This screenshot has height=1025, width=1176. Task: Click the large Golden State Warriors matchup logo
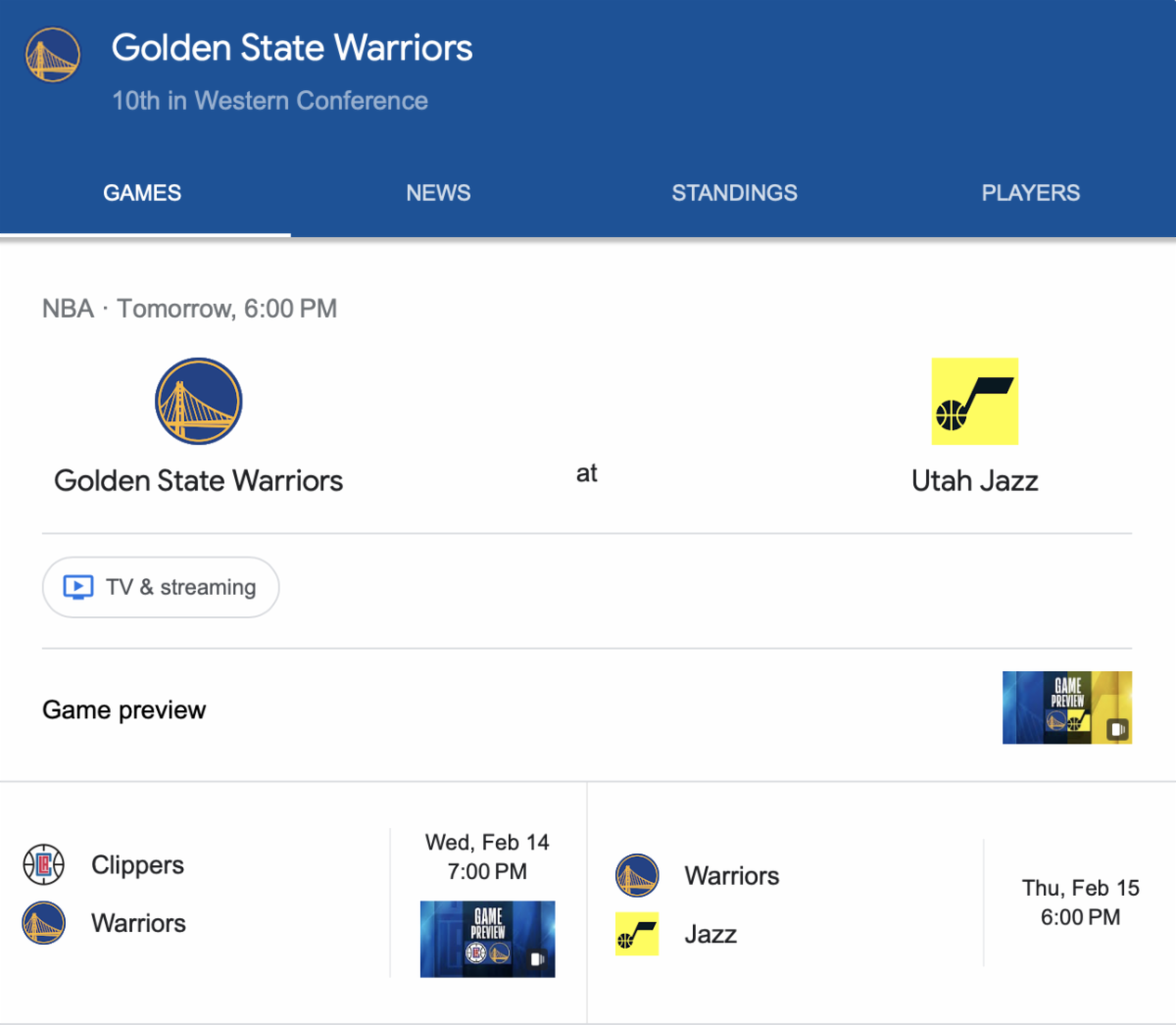coord(199,401)
